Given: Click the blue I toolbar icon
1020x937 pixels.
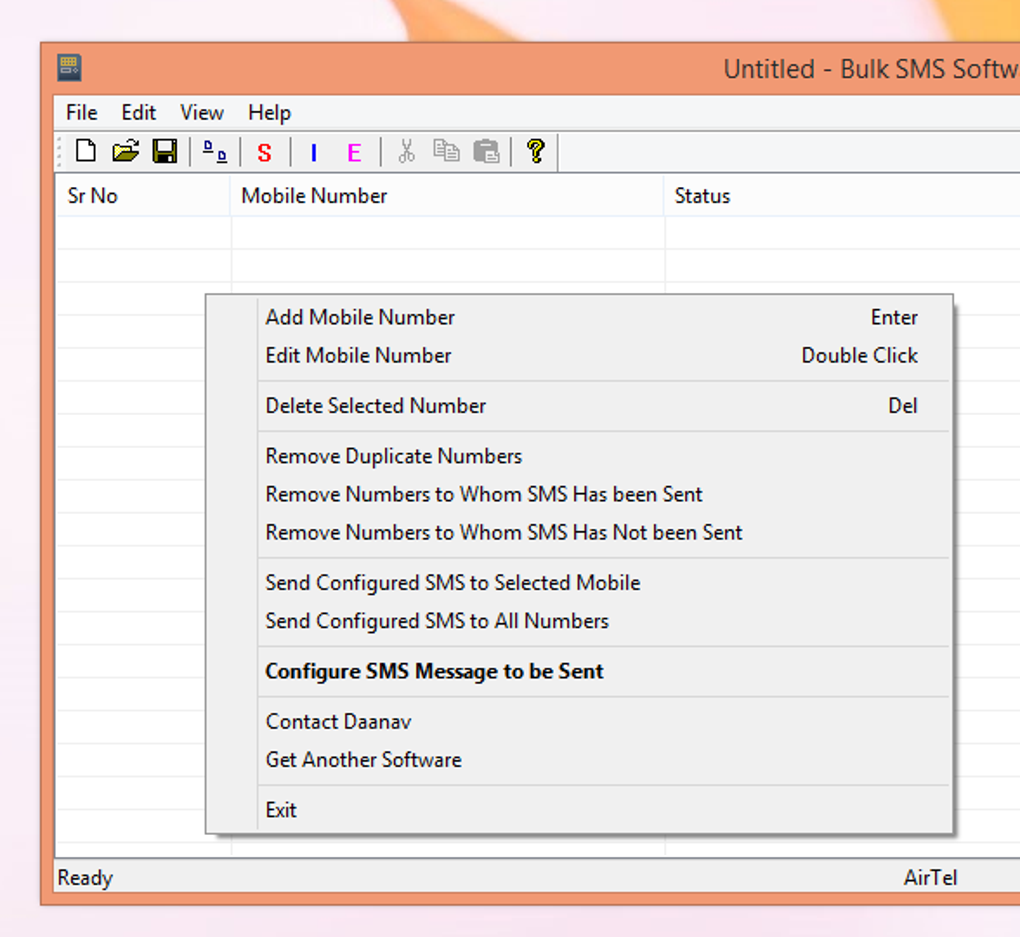Looking at the screenshot, I should 313,153.
